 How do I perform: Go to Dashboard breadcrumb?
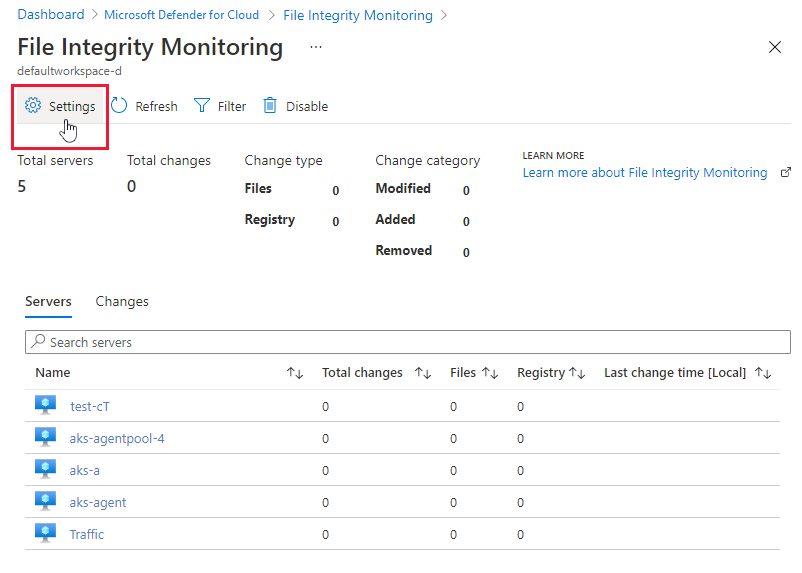pyautogui.click(x=51, y=15)
